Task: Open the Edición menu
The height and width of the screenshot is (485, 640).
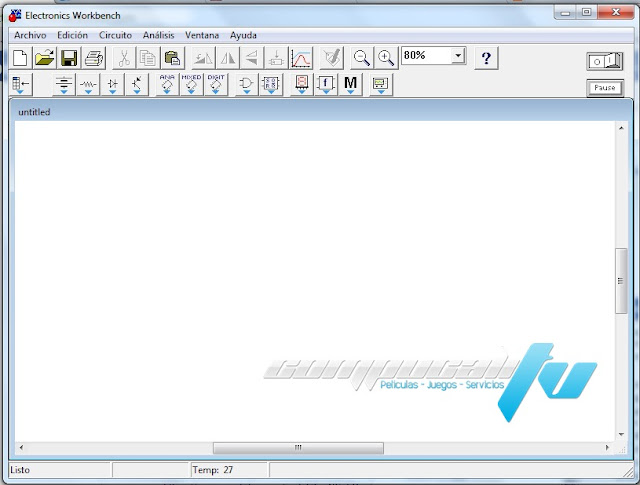Action: pos(72,36)
